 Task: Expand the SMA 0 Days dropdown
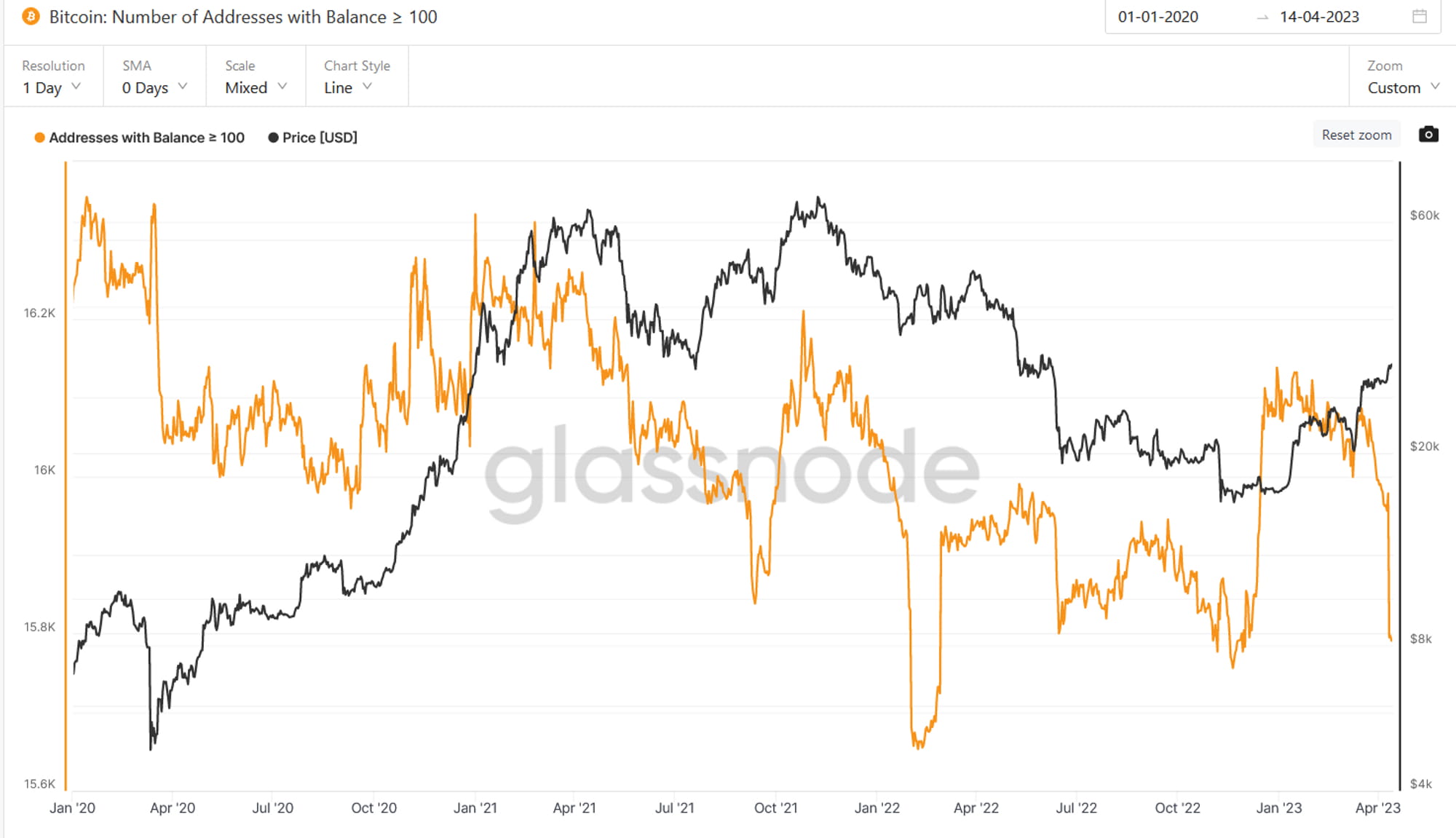click(x=154, y=76)
